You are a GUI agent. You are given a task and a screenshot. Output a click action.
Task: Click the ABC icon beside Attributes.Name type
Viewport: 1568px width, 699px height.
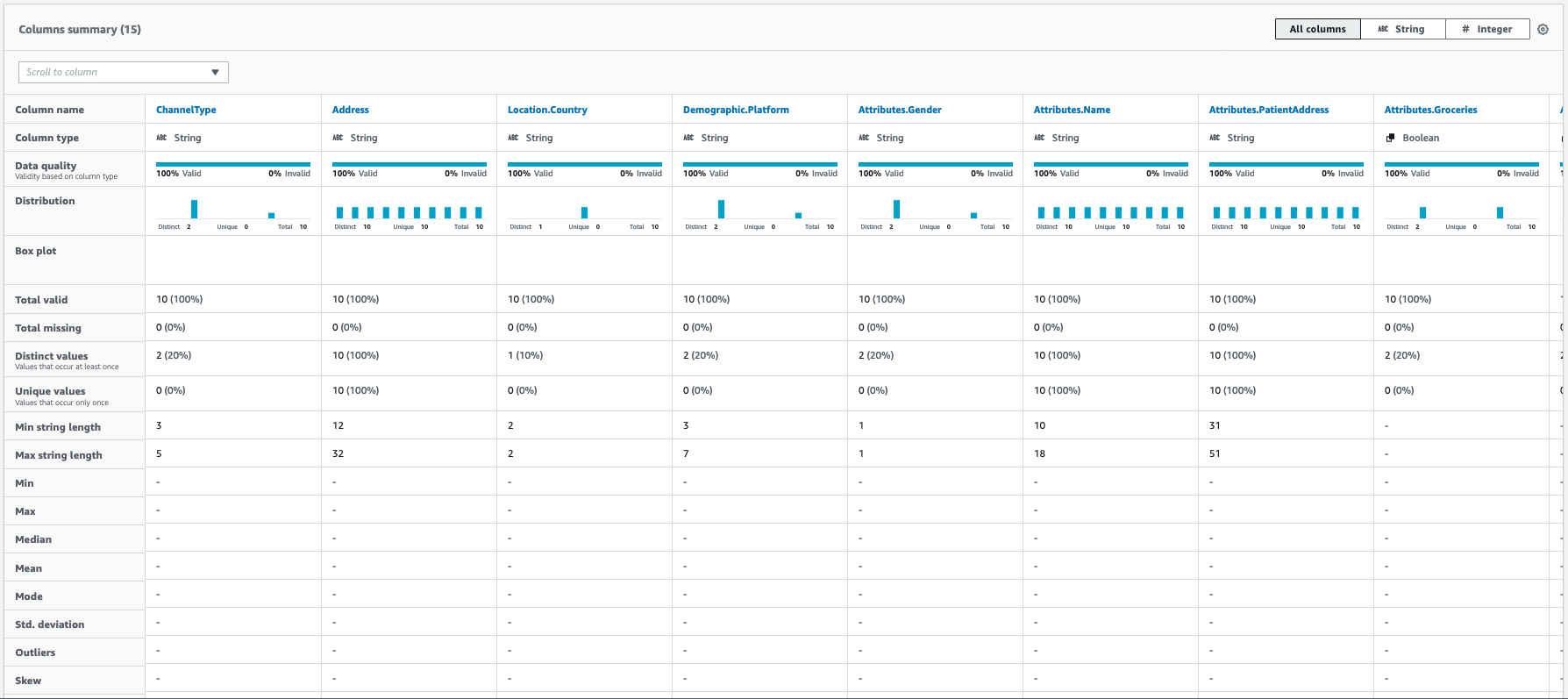(x=1039, y=138)
